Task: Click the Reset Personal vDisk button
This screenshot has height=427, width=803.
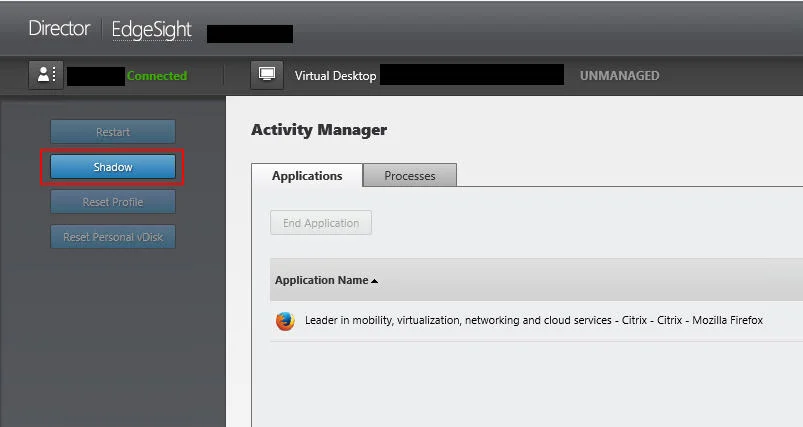Action: (113, 237)
